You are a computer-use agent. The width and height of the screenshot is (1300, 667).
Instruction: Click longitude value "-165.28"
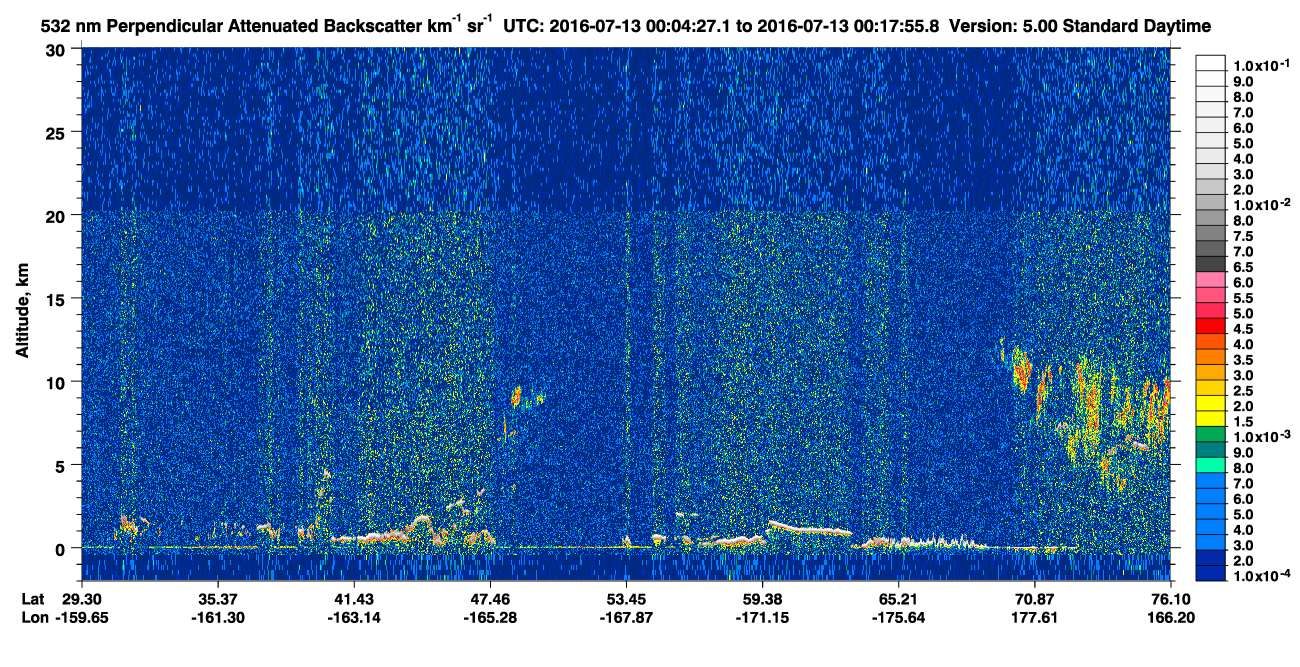point(490,617)
